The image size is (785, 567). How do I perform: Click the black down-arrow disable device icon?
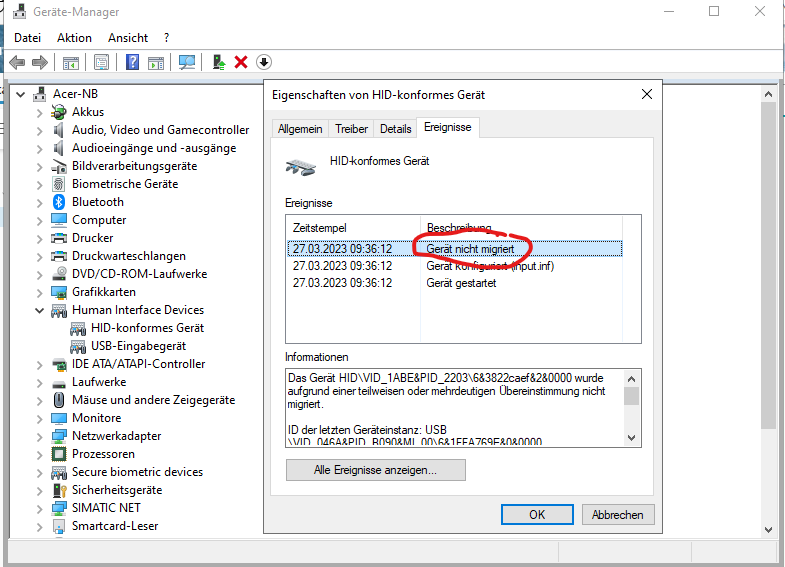264,62
